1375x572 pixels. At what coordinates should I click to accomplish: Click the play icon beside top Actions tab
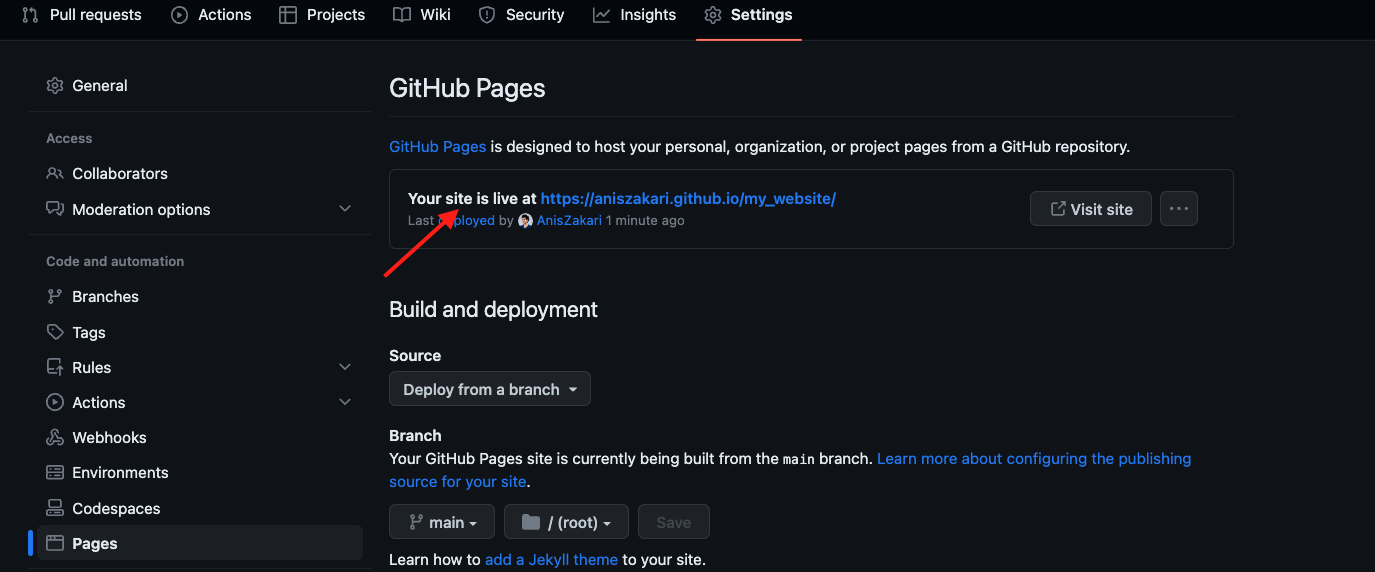pos(180,15)
